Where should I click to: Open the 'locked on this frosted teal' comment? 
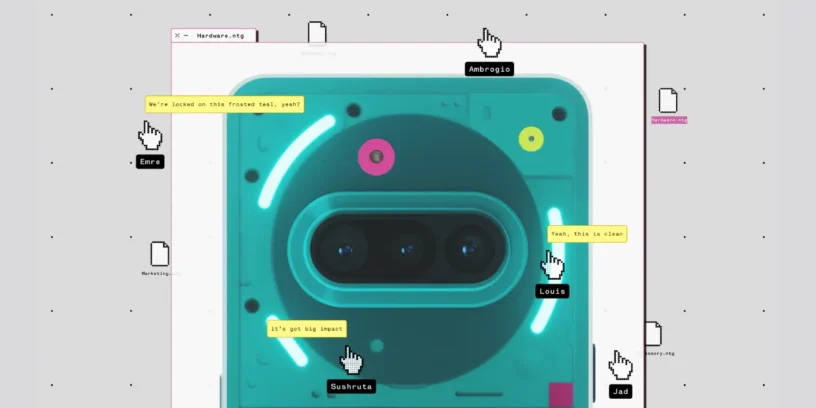click(224, 104)
